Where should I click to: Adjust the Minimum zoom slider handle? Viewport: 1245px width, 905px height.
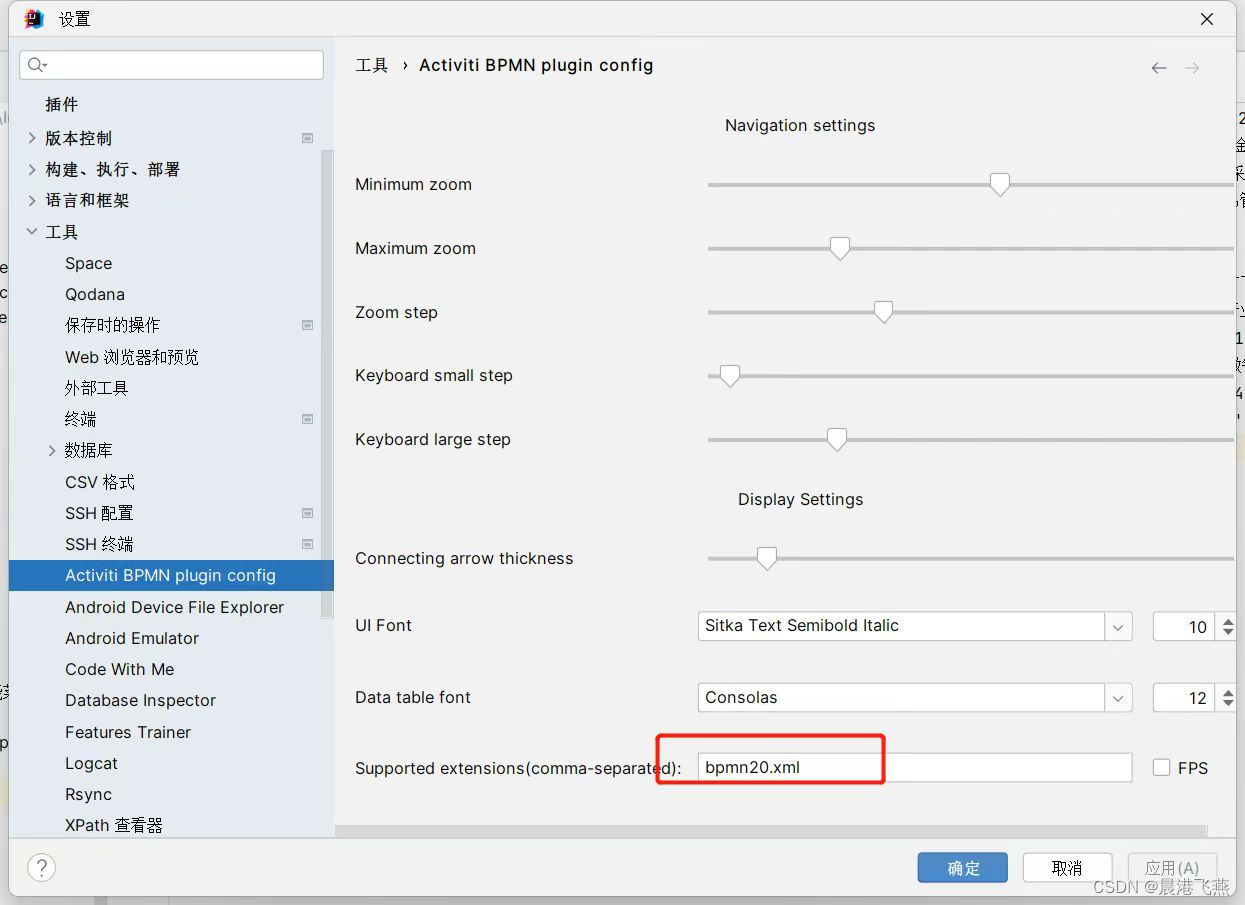tap(999, 185)
